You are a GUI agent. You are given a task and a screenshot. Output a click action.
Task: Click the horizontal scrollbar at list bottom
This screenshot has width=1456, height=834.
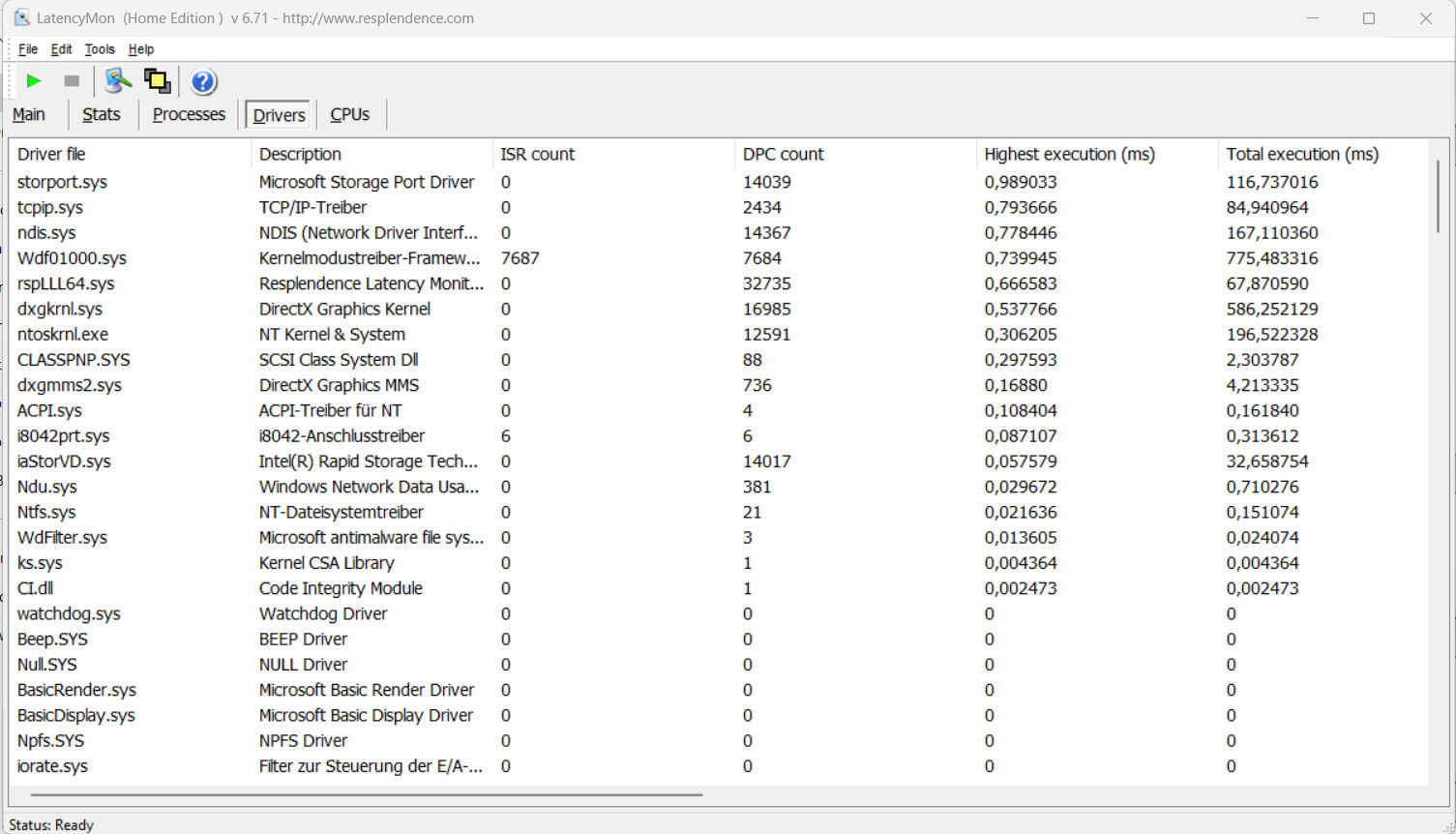click(366, 794)
